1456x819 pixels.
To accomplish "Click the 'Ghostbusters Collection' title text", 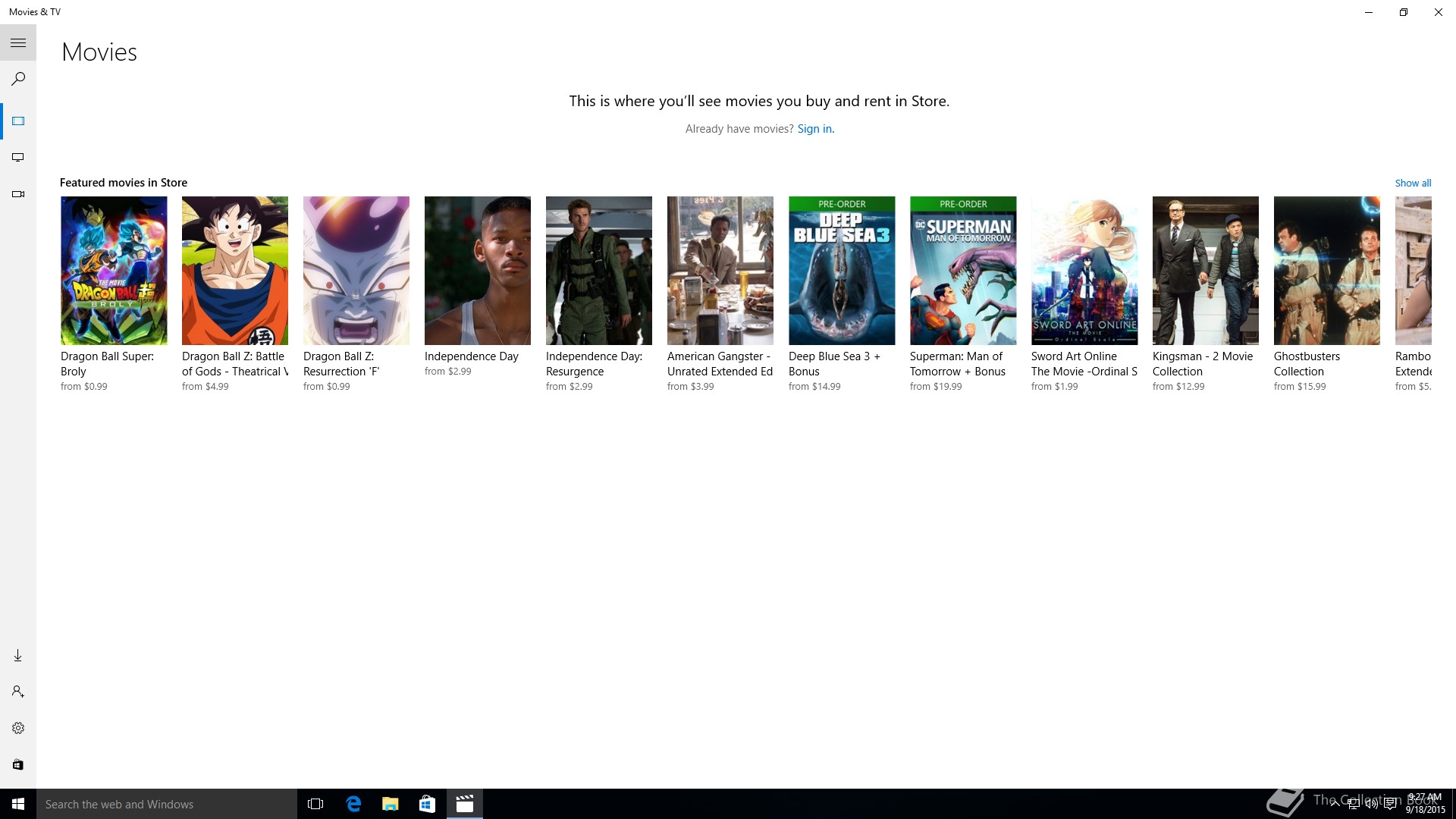I will pos(1307,364).
